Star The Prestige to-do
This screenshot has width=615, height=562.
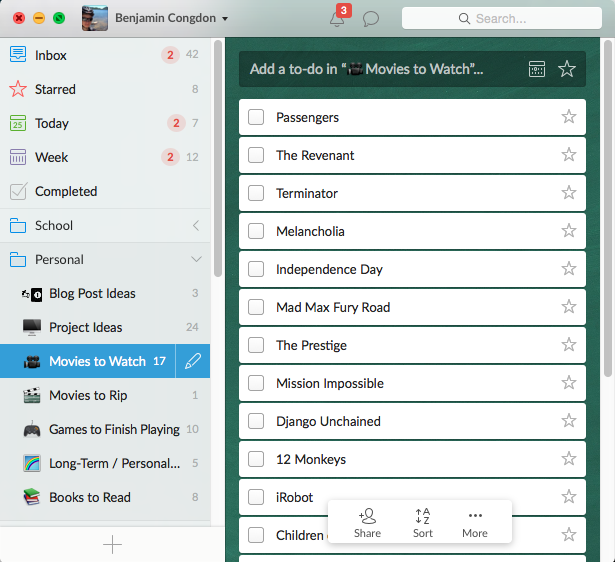(568, 345)
